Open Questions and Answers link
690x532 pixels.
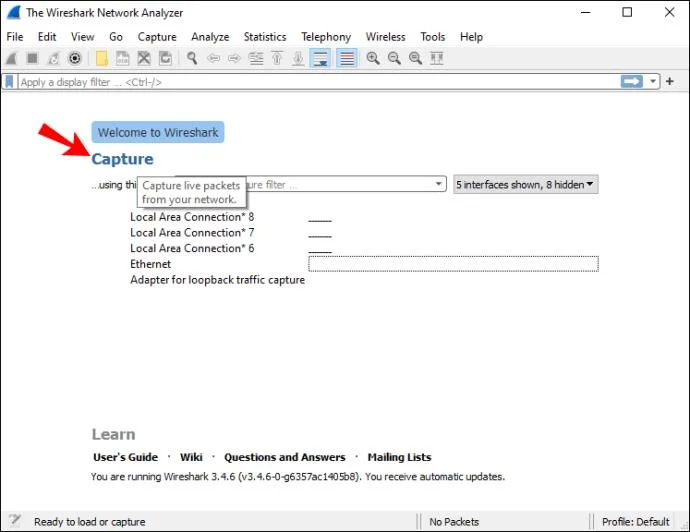point(285,457)
